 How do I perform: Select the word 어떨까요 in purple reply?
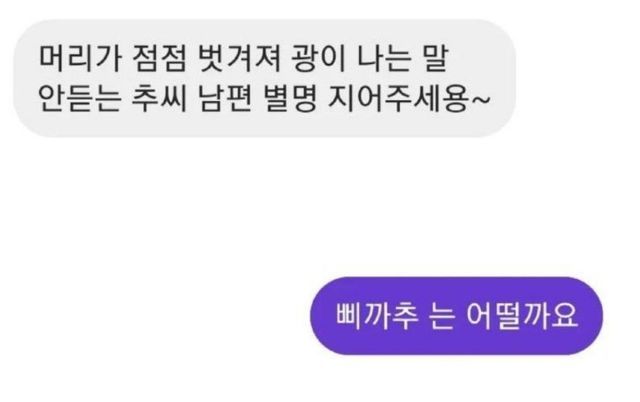(522, 315)
